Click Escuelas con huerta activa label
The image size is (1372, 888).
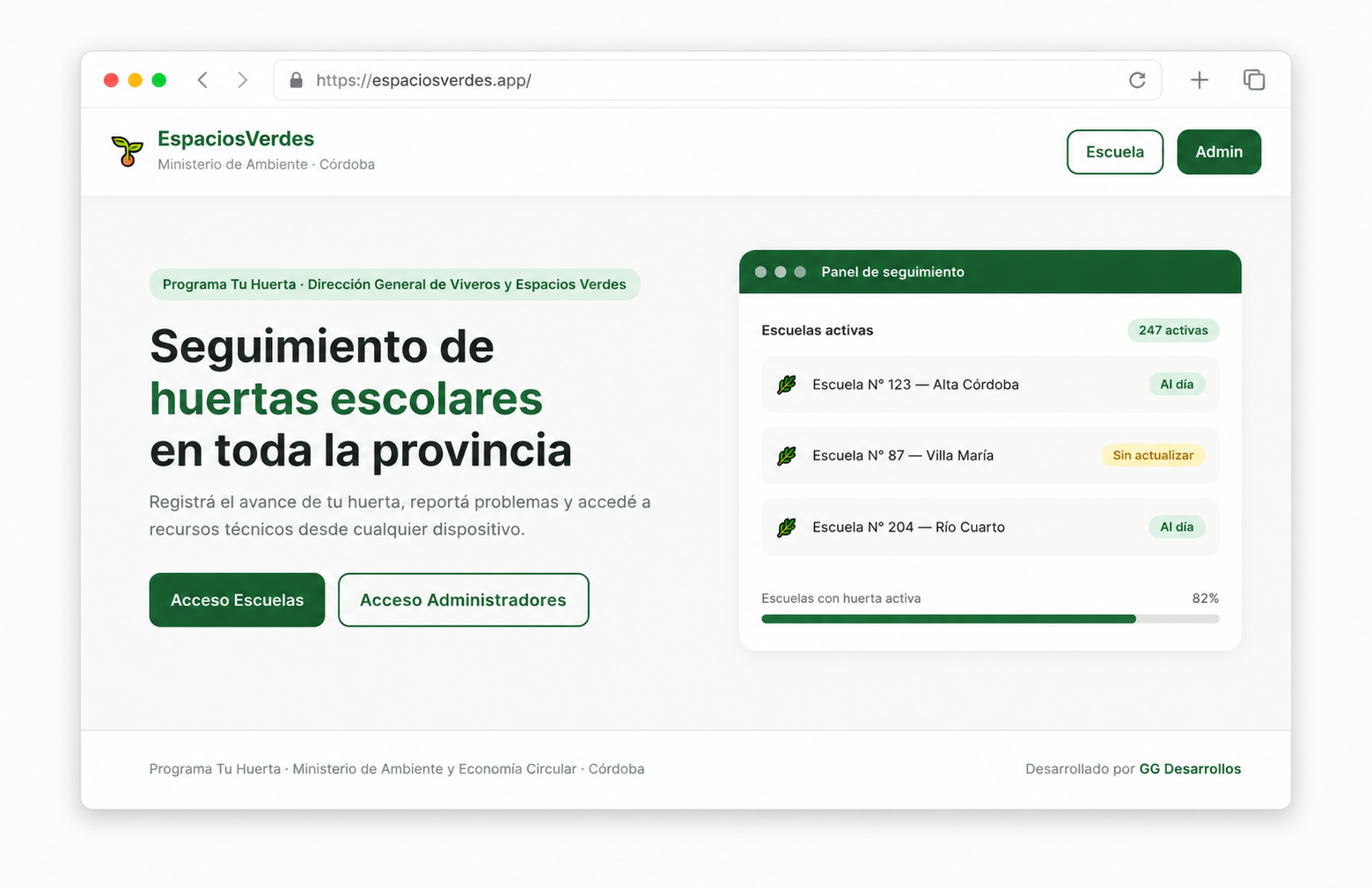pyautogui.click(x=841, y=598)
